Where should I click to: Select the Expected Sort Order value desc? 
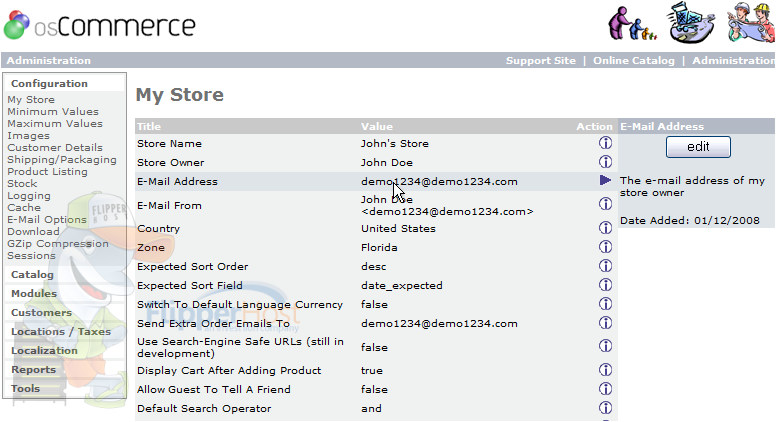pos(374,267)
